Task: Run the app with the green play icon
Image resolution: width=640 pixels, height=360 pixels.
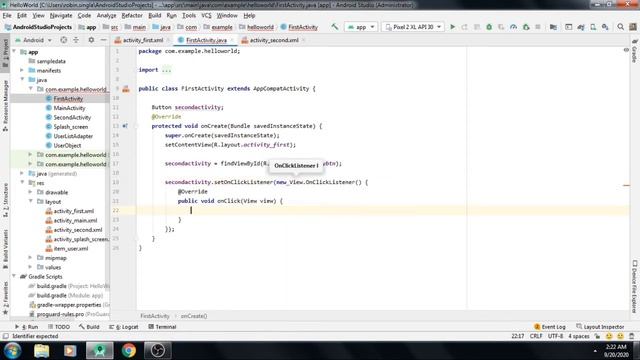Action: pos(453,27)
